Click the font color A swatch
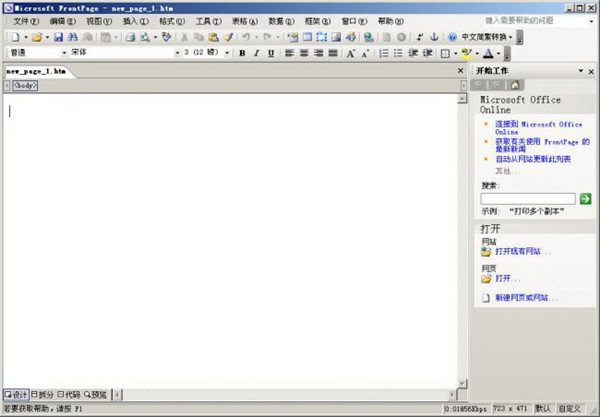 (488, 54)
